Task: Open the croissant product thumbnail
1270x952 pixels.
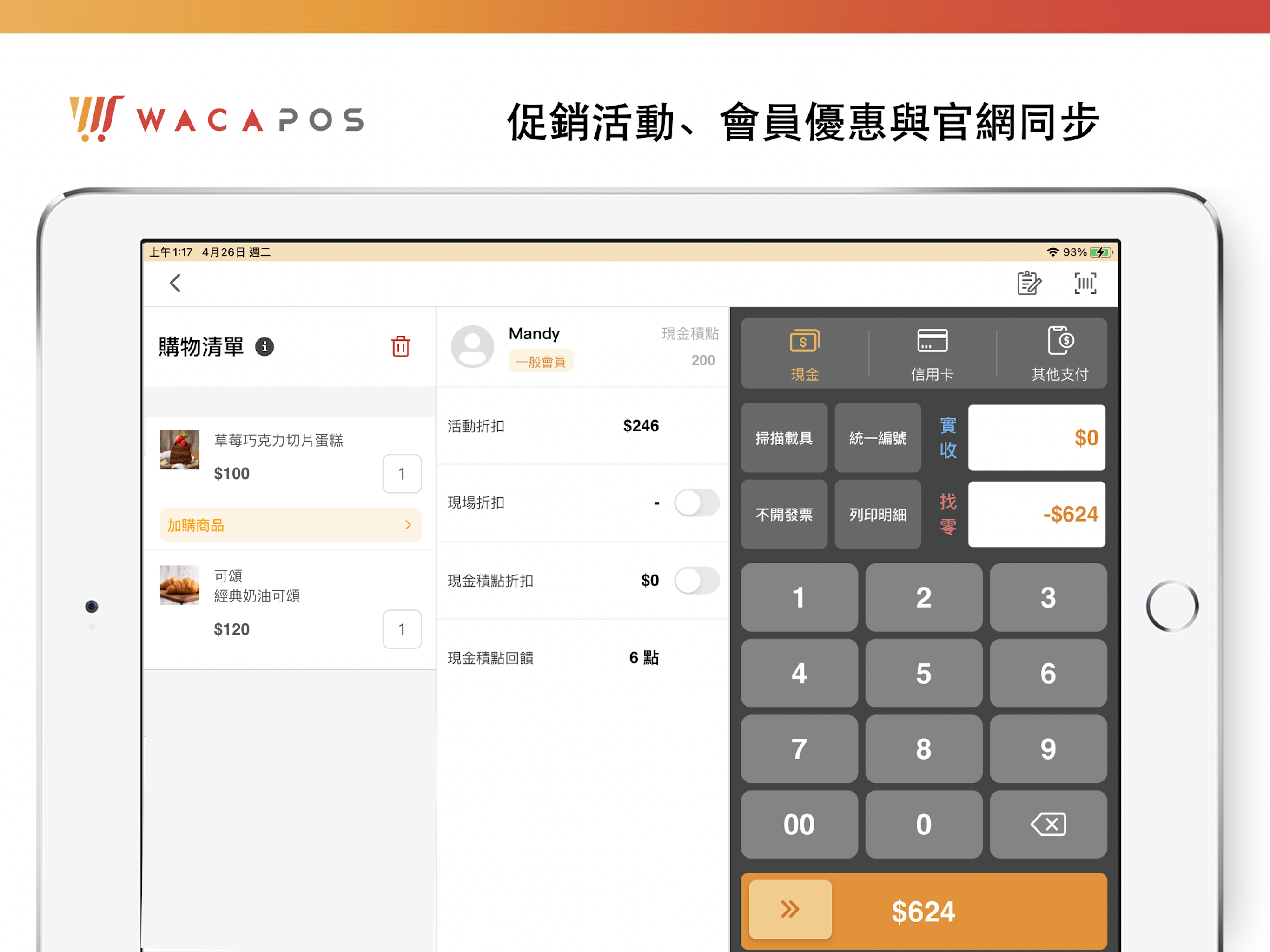Action: [x=180, y=585]
